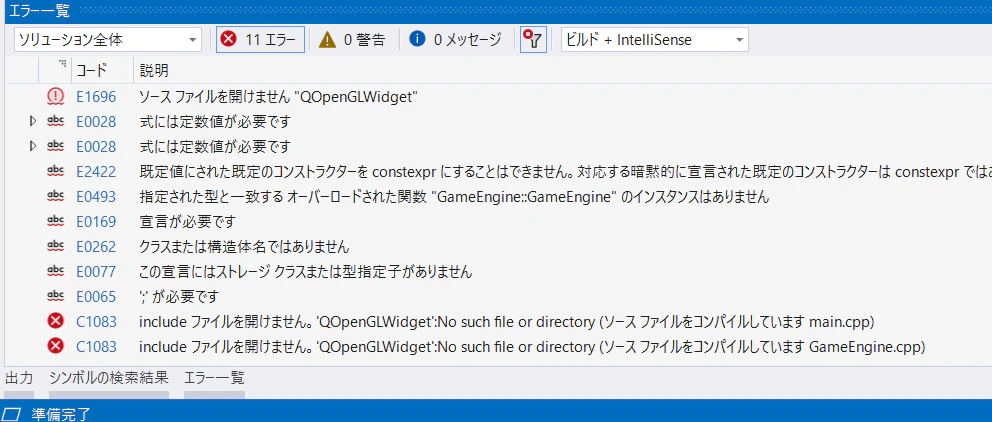Select 'ソース ファイルを開けません "QOpenGLWidget"' description
Viewport: 992px width, 422px height.
(279, 97)
